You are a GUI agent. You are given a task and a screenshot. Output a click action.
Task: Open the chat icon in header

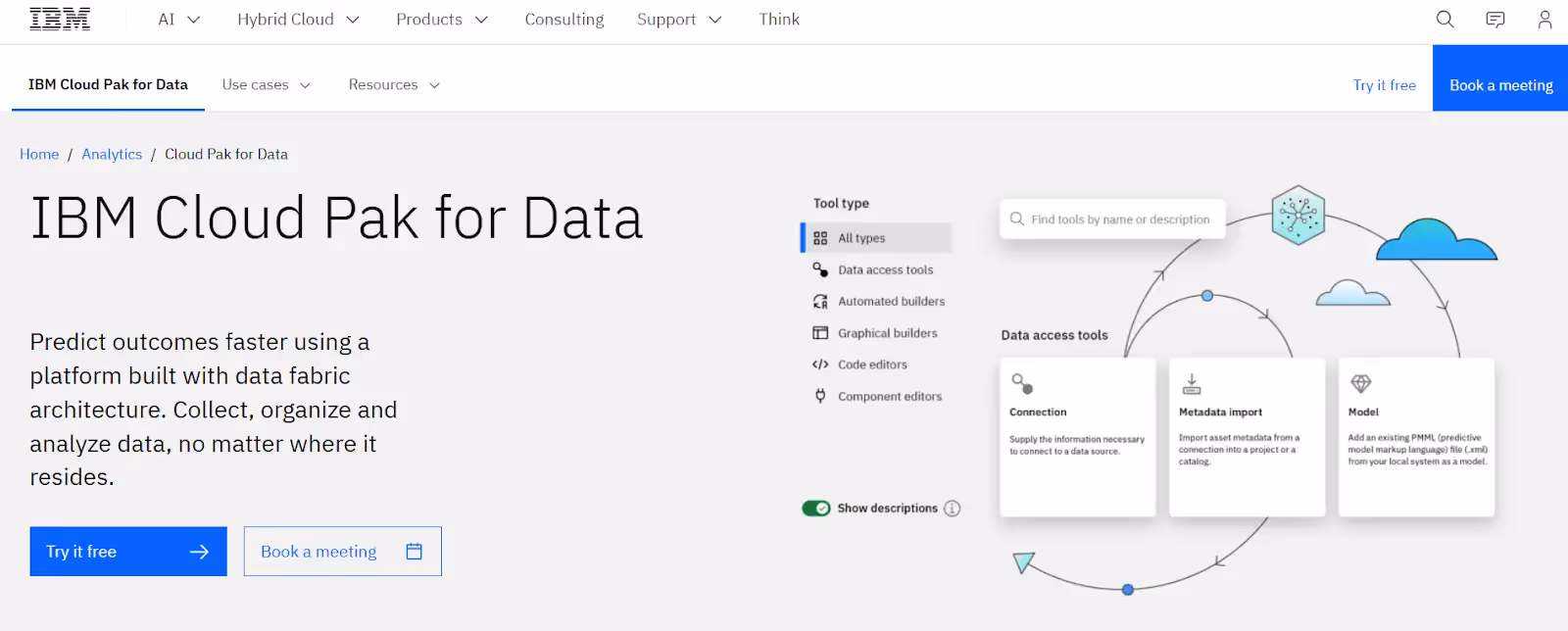click(1494, 20)
